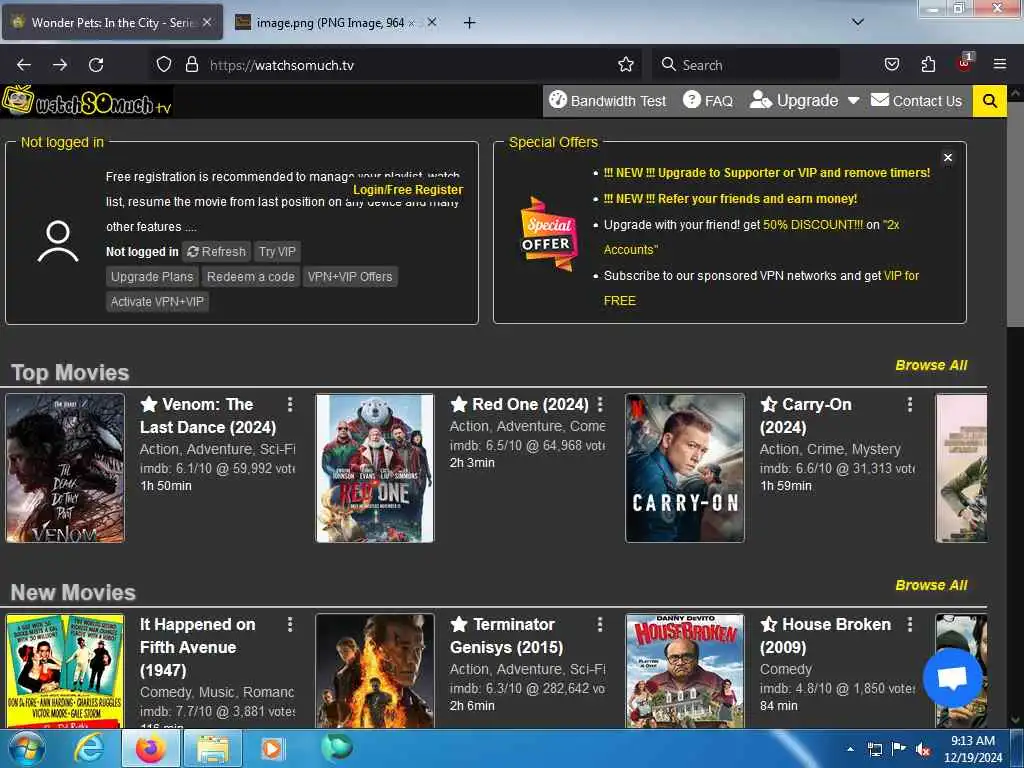Open It Happened on Fifth Avenue options menu
1024x768 pixels.
(290, 624)
